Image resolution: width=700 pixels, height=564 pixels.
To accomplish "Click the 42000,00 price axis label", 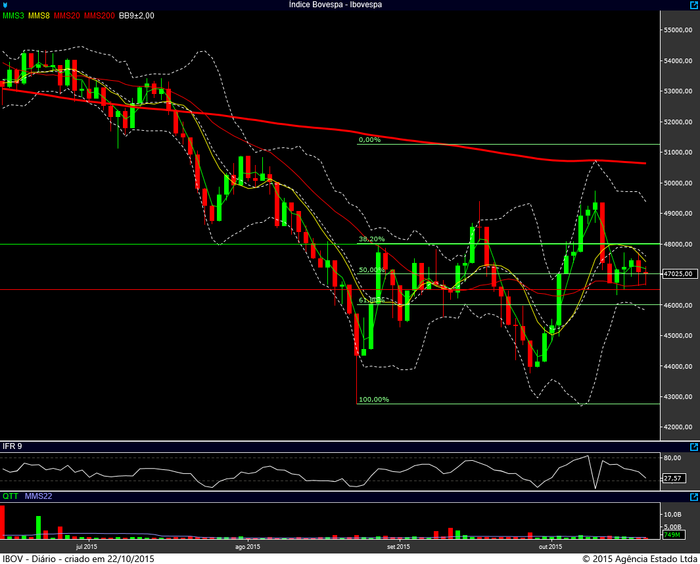I will click(678, 427).
